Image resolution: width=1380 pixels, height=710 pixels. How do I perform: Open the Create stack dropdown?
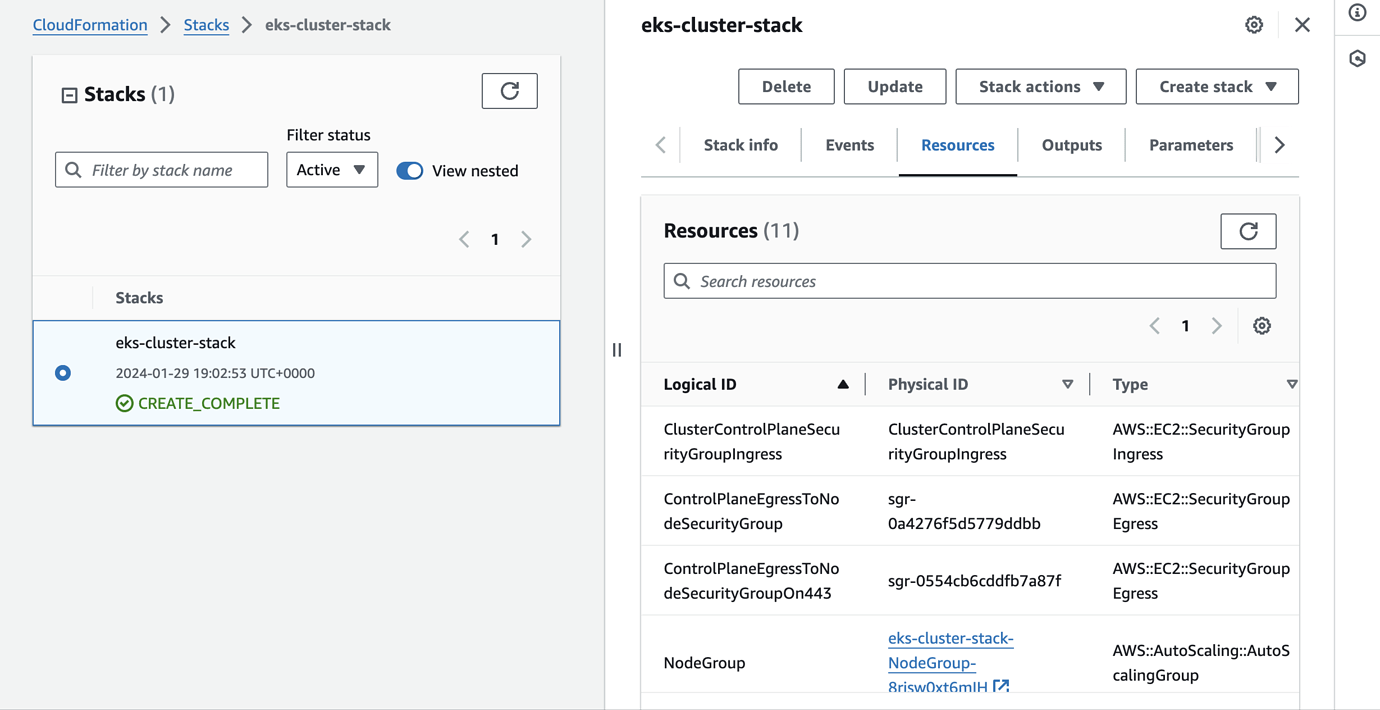(1216, 87)
